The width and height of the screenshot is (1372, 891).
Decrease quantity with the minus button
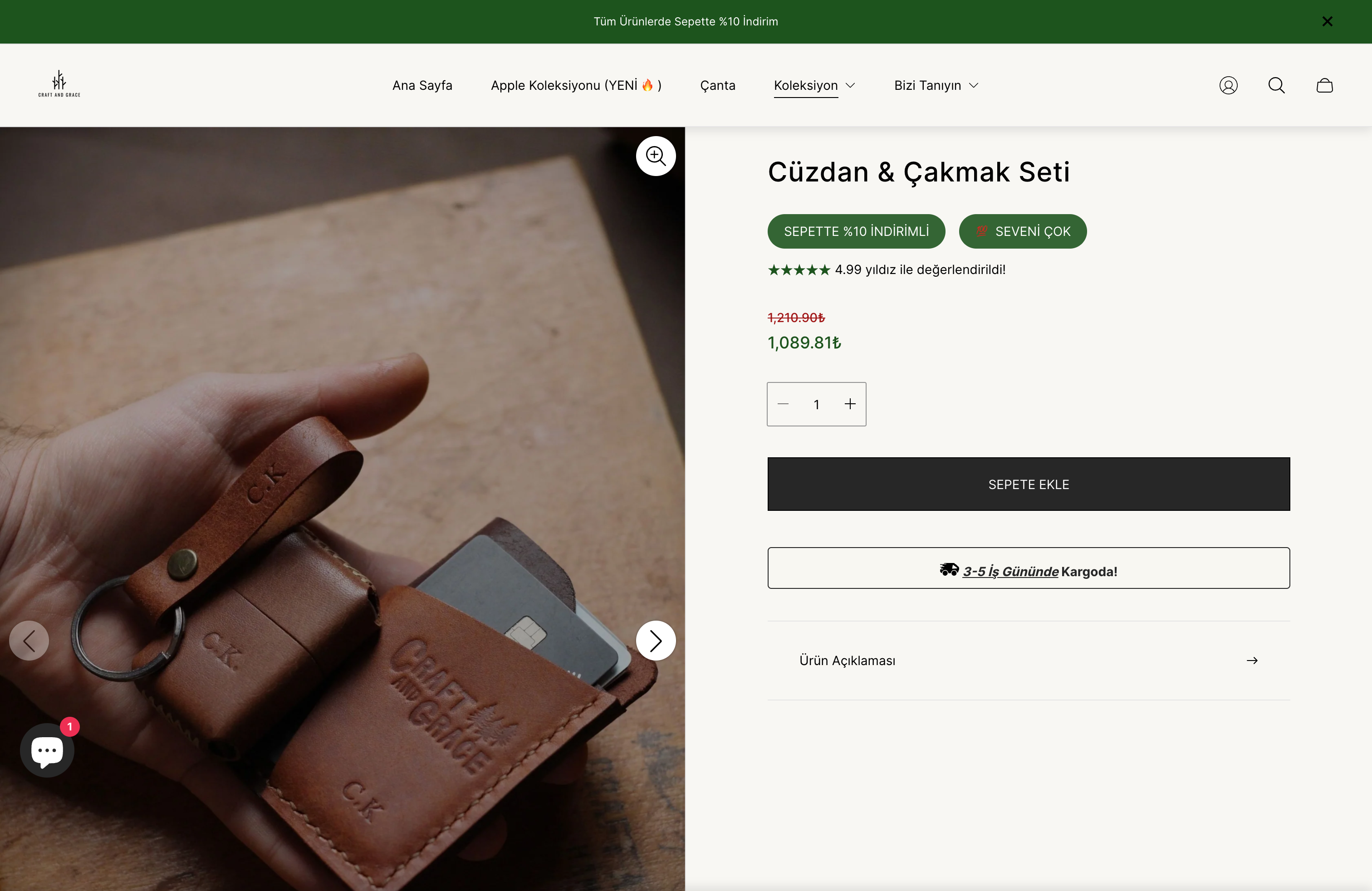point(783,404)
